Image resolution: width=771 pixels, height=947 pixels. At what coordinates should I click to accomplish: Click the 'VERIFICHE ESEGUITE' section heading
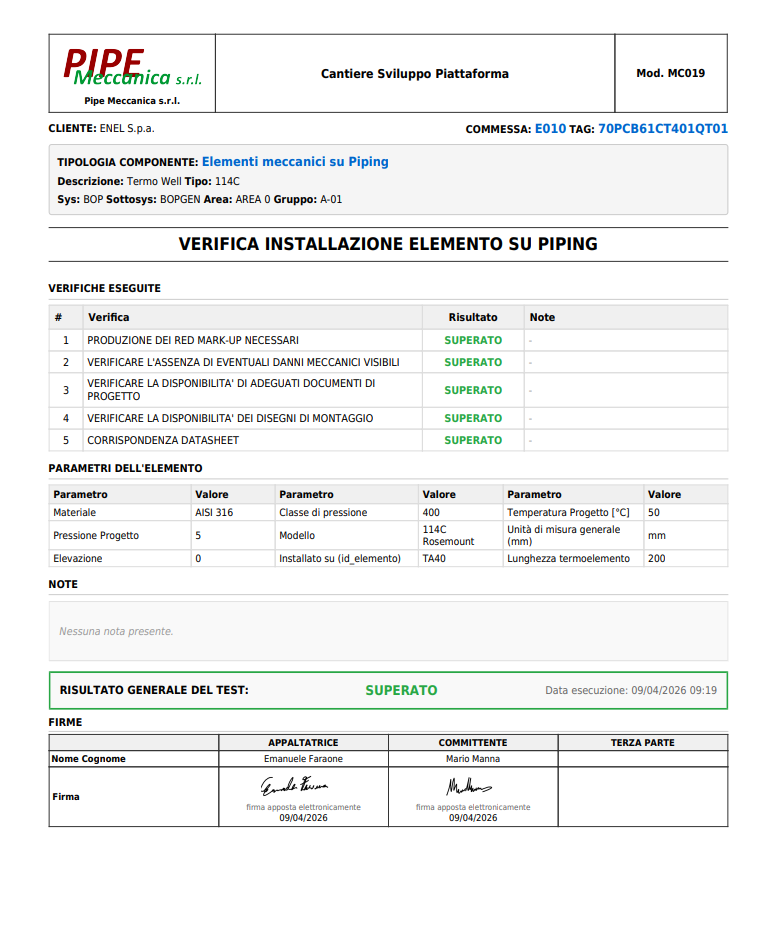[104, 288]
